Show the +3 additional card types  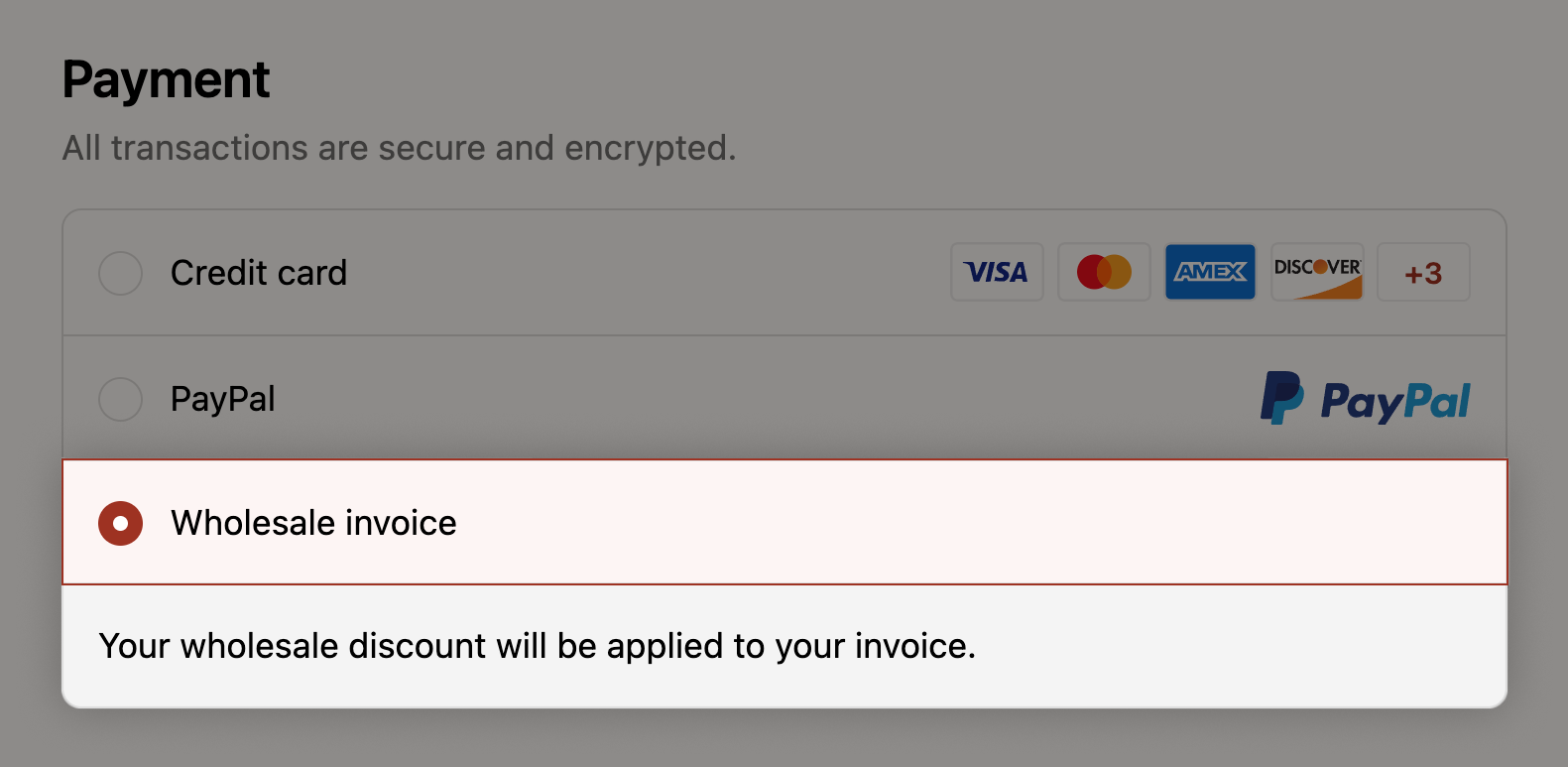[x=1423, y=272]
